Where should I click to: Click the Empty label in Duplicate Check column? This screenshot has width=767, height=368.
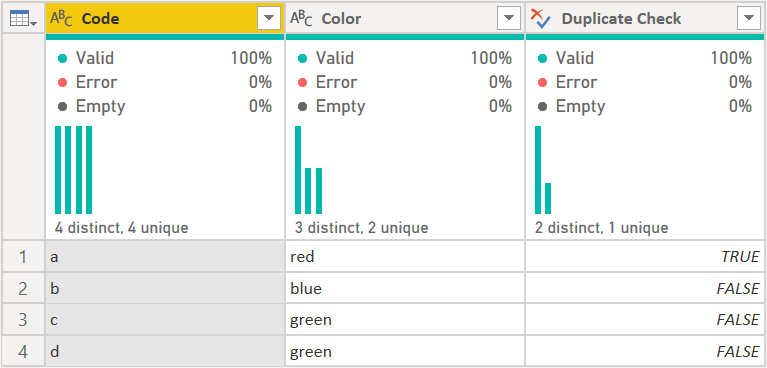click(580, 106)
